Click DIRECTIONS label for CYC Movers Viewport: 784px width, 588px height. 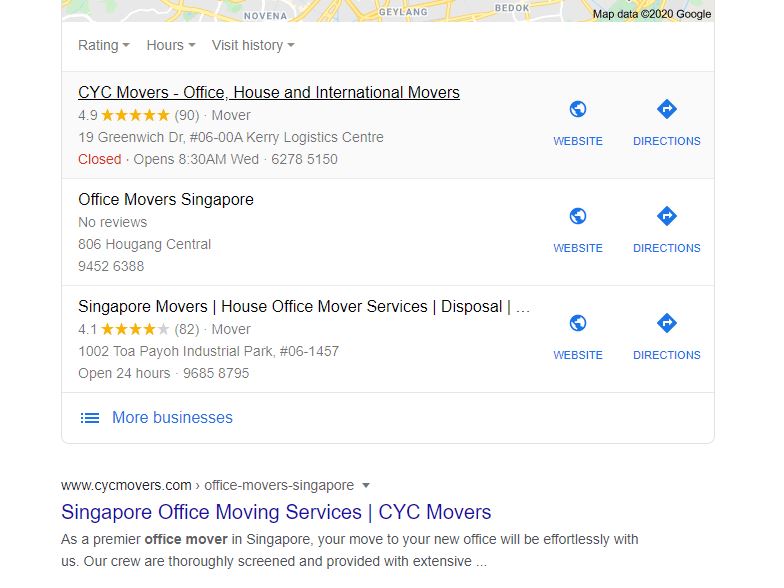click(667, 142)
